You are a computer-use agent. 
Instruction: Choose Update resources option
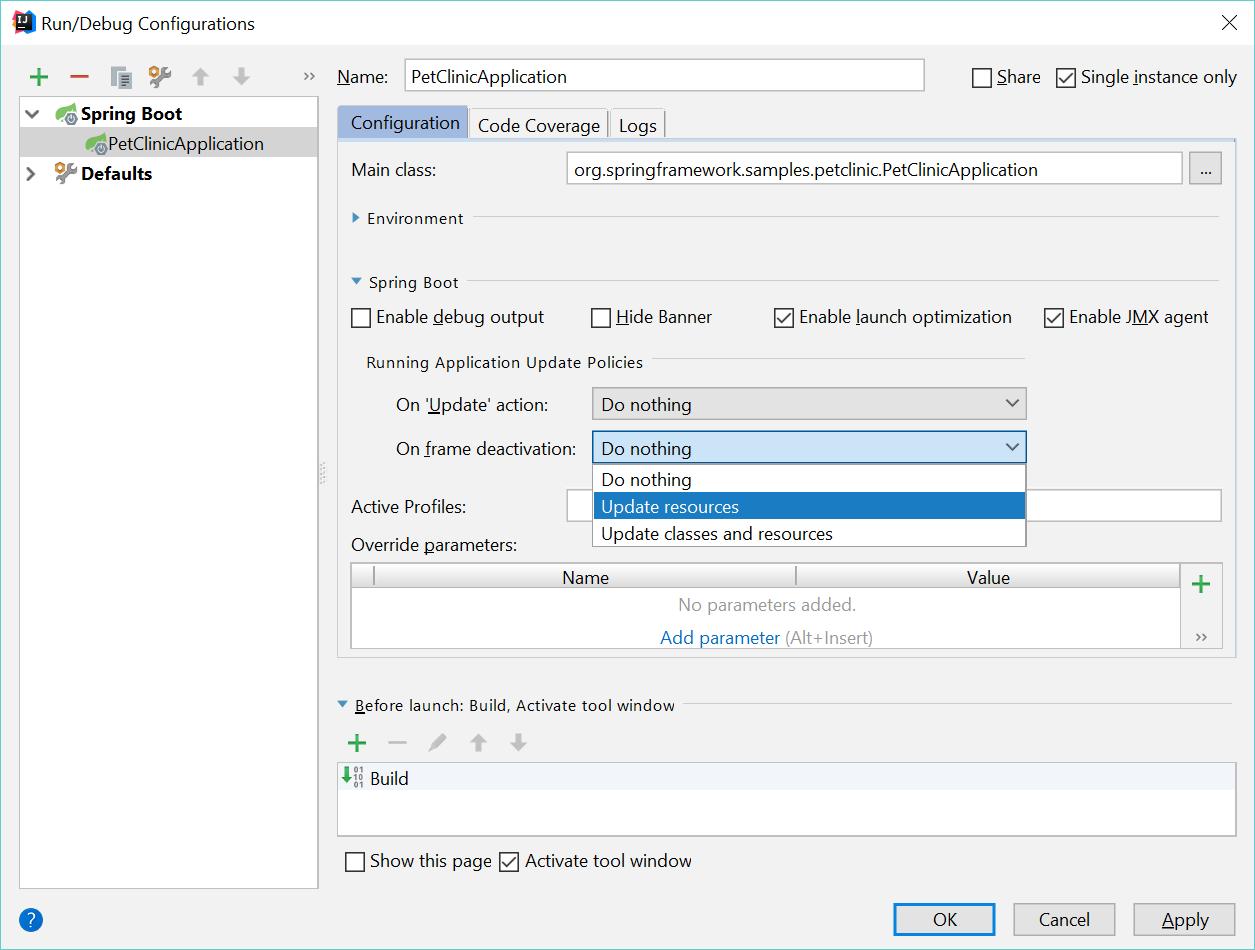809,507
